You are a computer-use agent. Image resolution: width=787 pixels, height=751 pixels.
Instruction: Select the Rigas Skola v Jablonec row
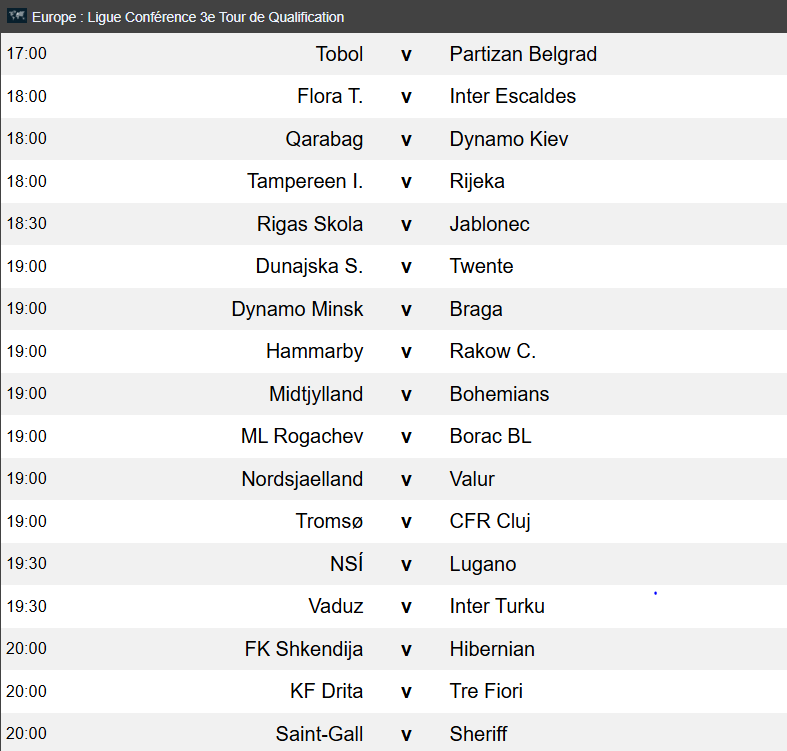pyautogui.click(x=394, y=224)
